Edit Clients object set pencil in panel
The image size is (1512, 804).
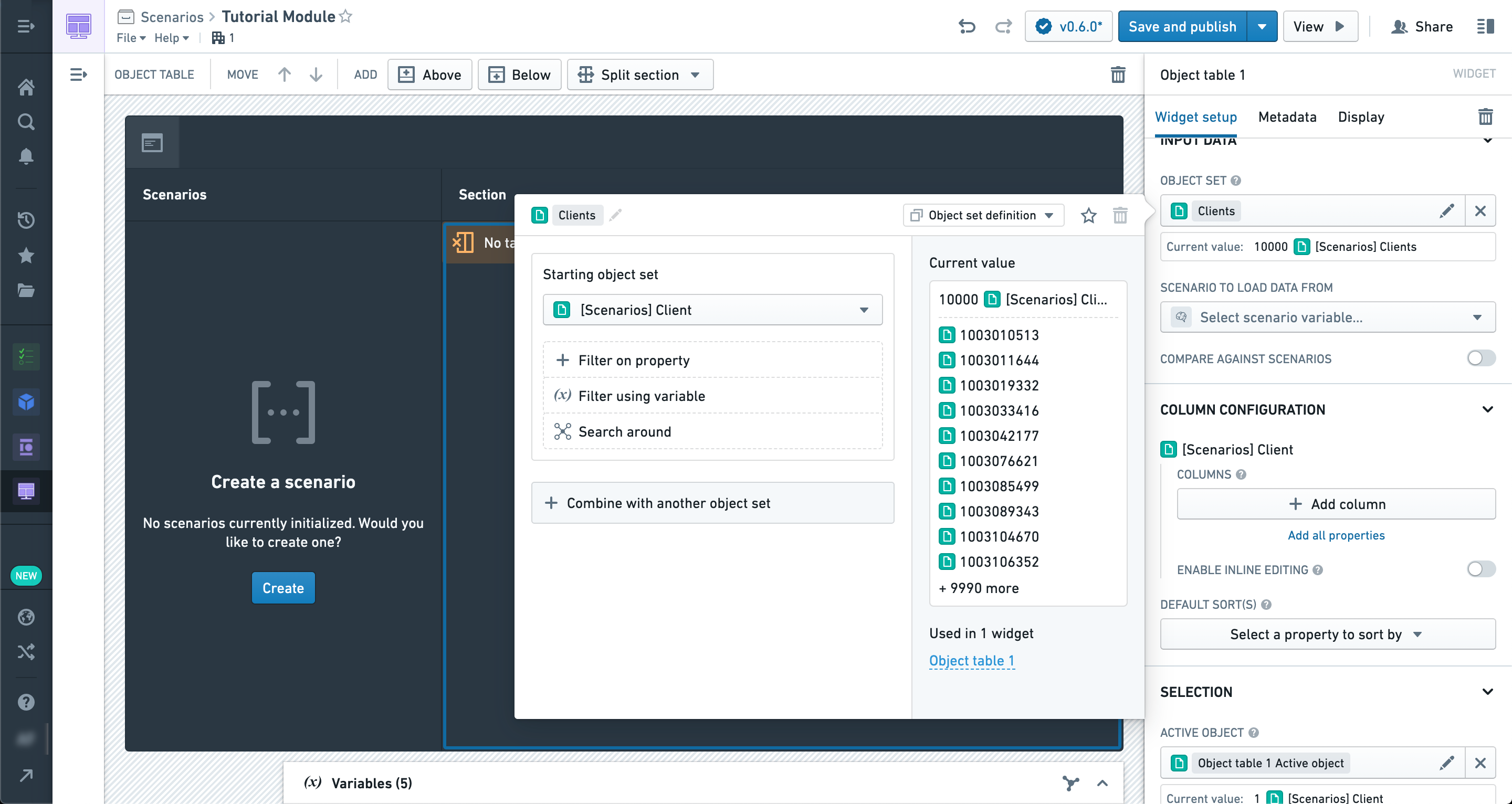click(x=1447, y=210)
